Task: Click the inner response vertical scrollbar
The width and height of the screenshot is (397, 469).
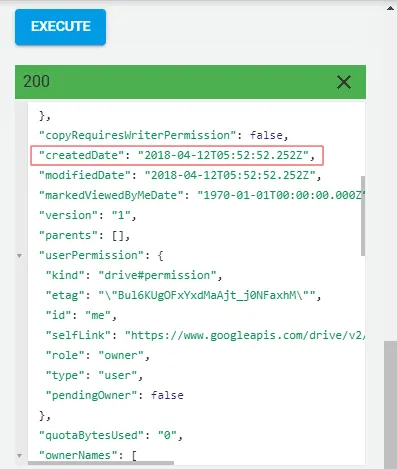Action: pos(363,216)
